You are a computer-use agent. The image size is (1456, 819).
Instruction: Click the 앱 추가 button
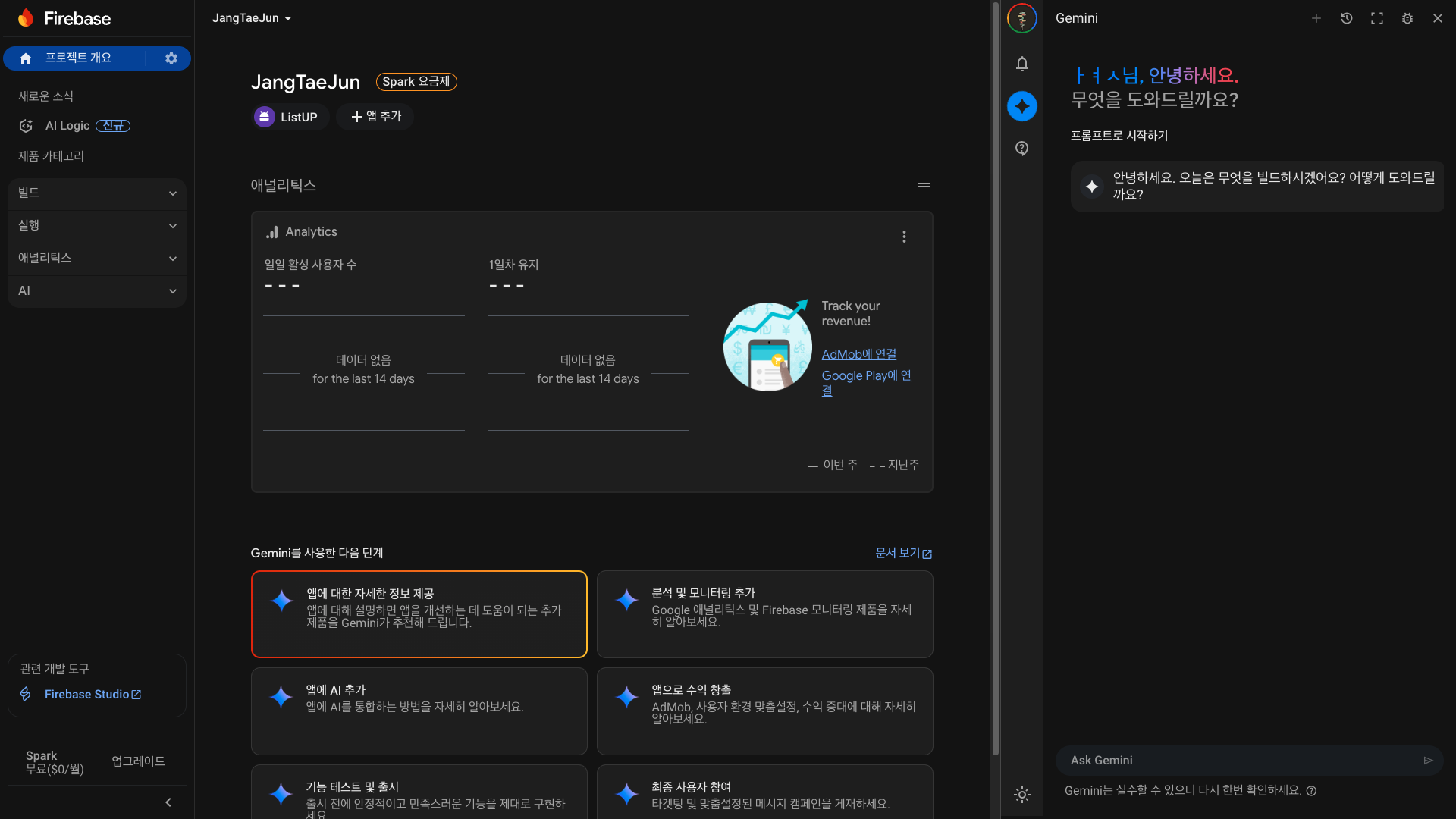(x=376, y=117)
